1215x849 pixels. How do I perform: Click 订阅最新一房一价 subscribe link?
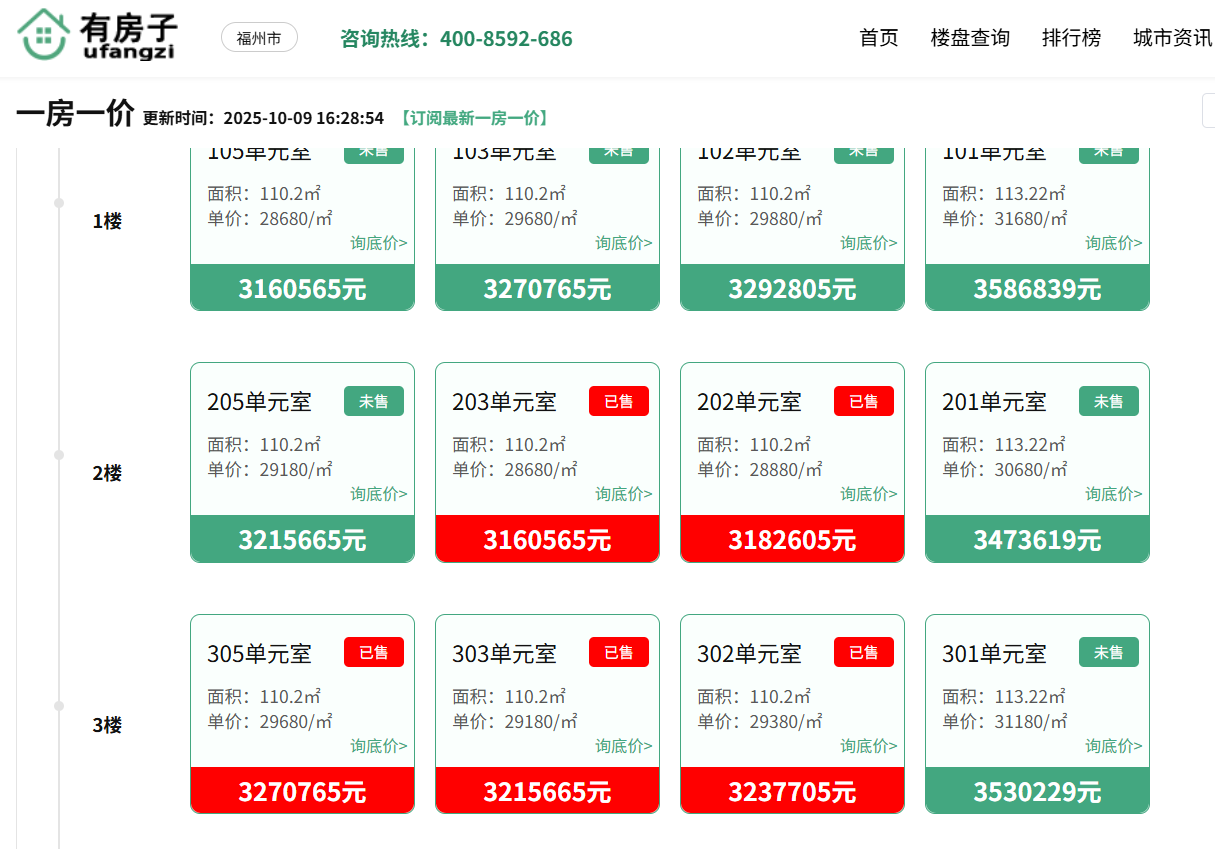tap(474, 118)
